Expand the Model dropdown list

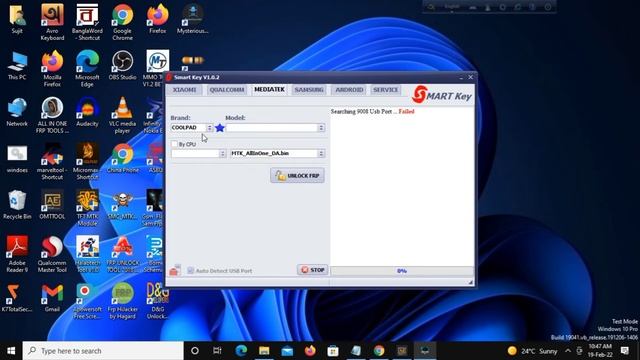[321, 128]
